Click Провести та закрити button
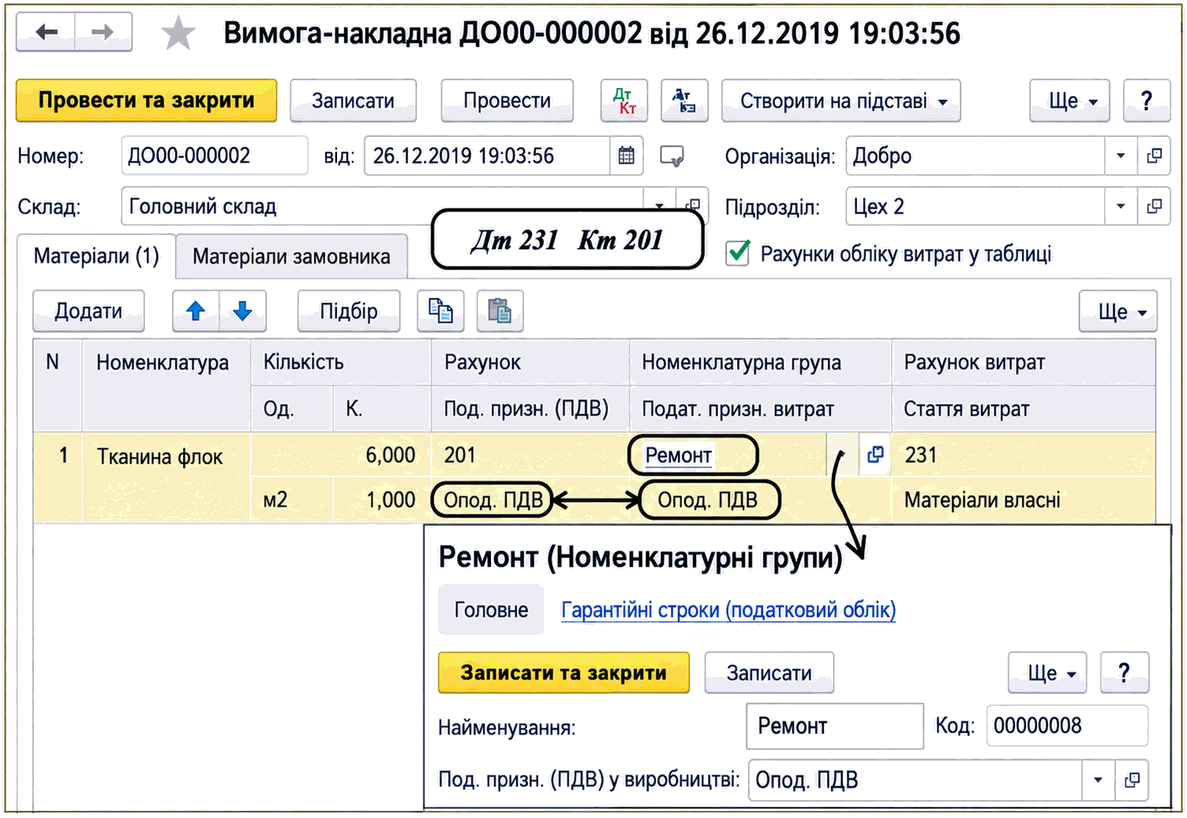Image resolution: width=1187 pixels, height=818 pixels. (146, 101)
